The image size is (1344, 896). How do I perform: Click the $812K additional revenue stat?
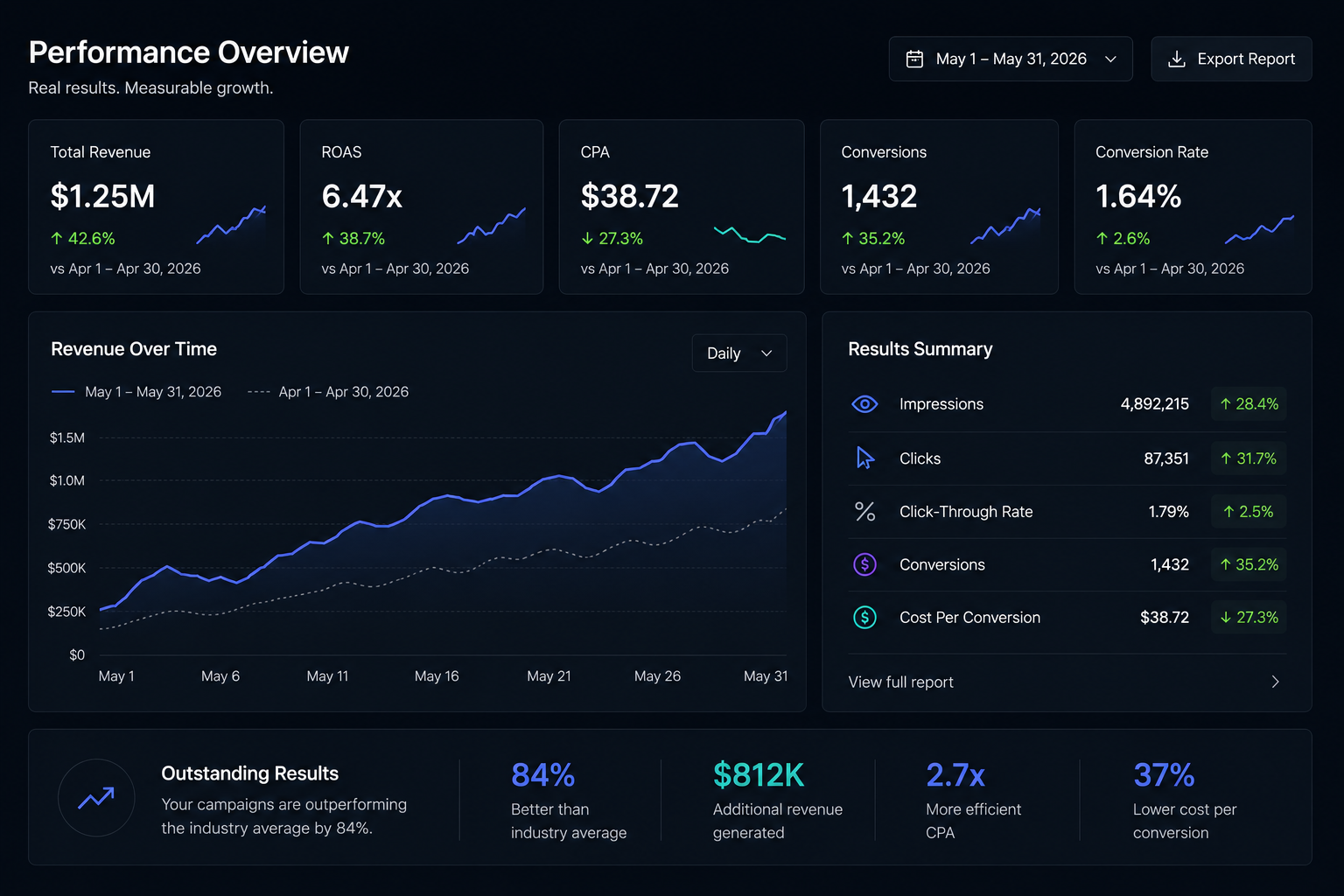(x=758, y=775)
